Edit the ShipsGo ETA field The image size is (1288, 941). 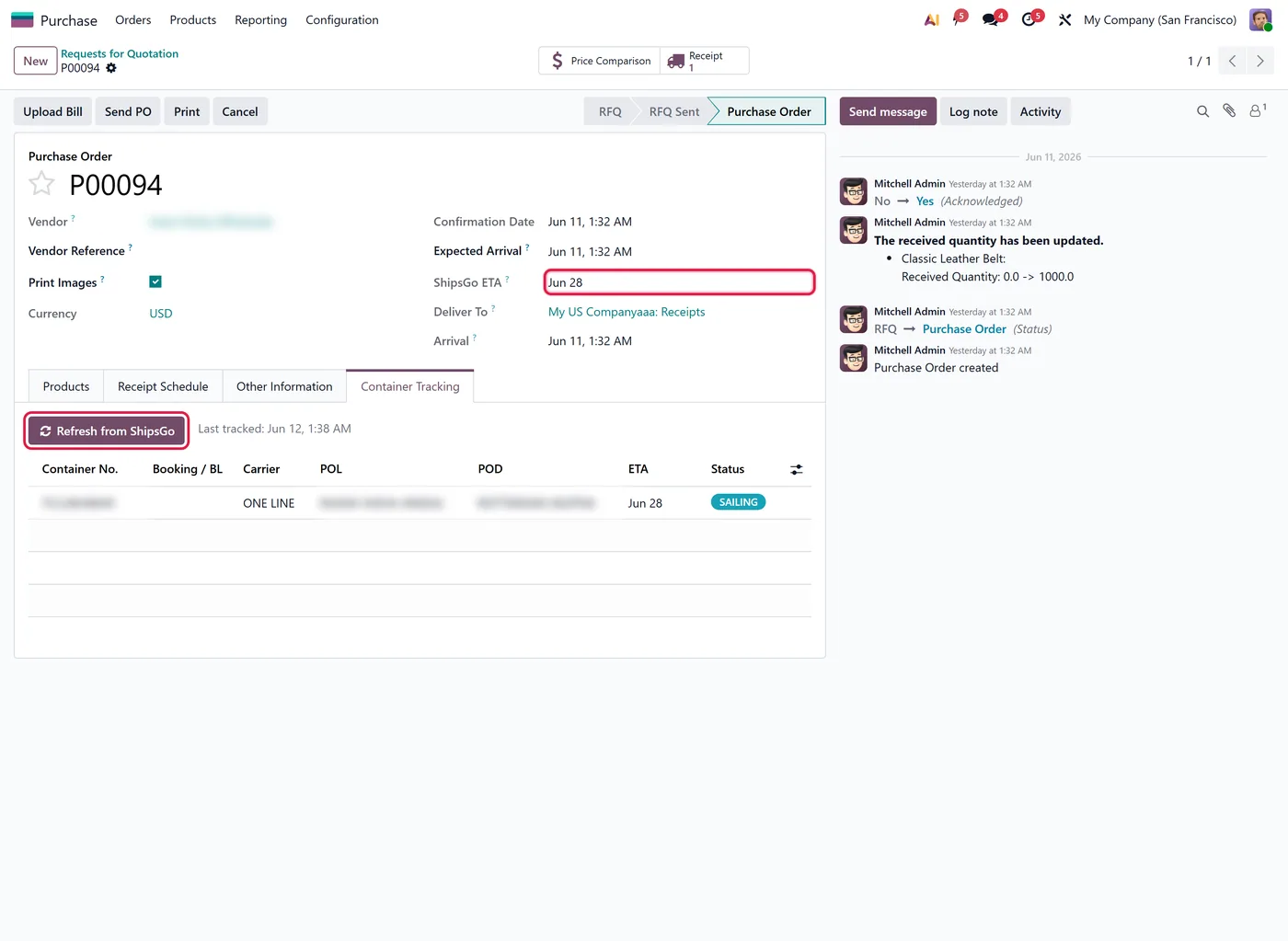(679, 282)
